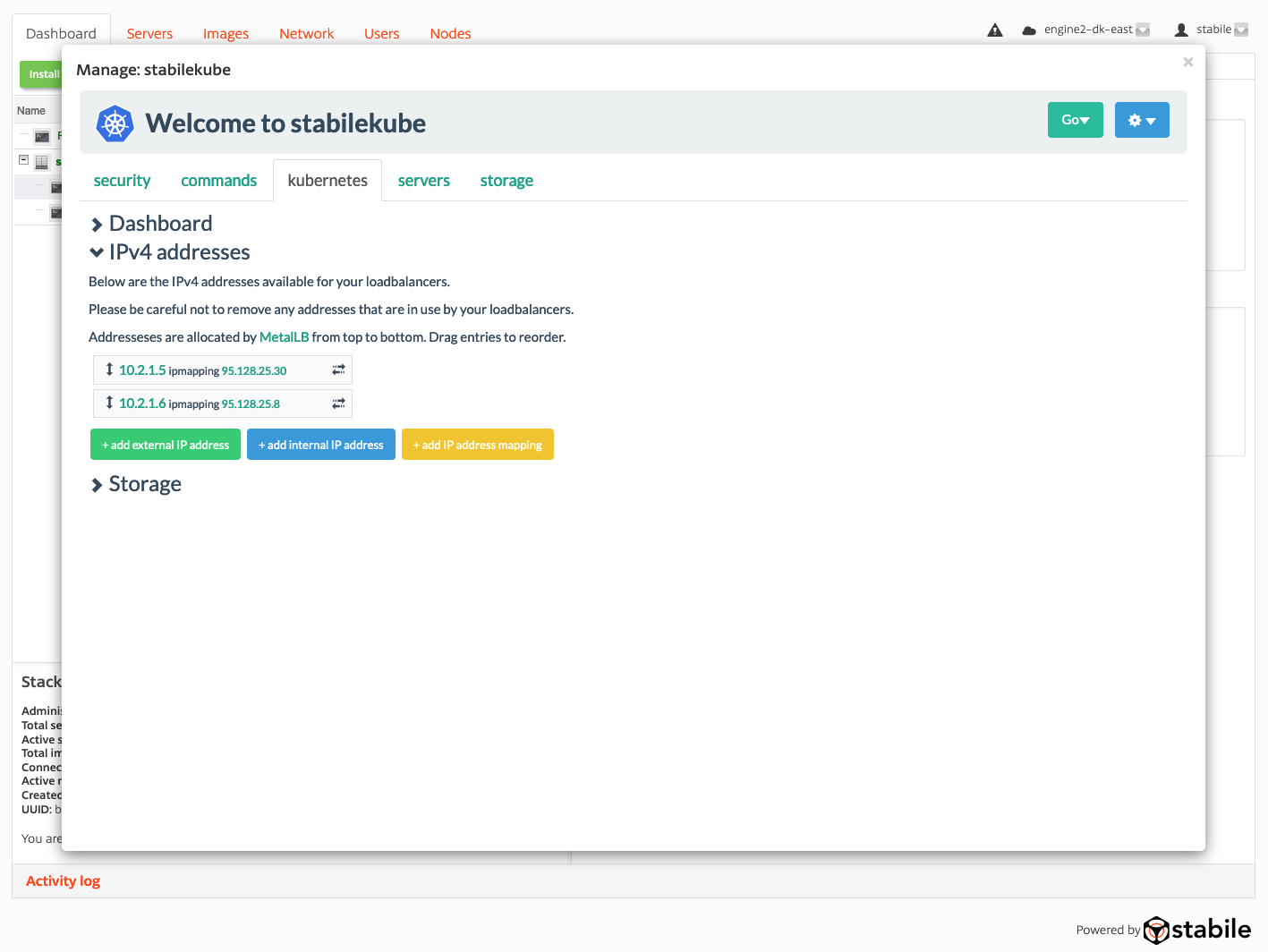1268x952 pixels.
Task: Open the 10.2.1.5 address link
Action: (x=142, y=370)
